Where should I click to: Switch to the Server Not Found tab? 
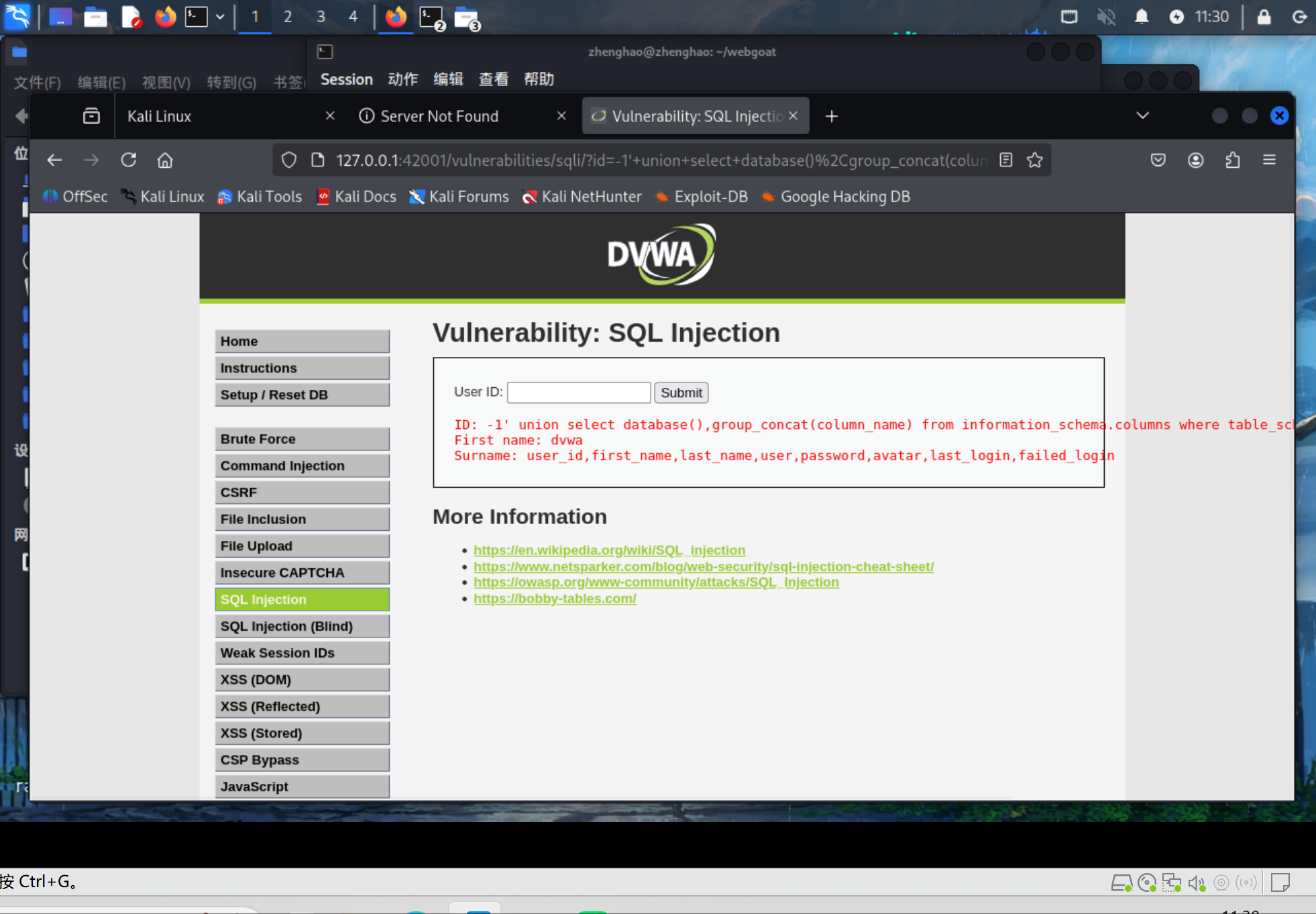(x=439, y=116)
